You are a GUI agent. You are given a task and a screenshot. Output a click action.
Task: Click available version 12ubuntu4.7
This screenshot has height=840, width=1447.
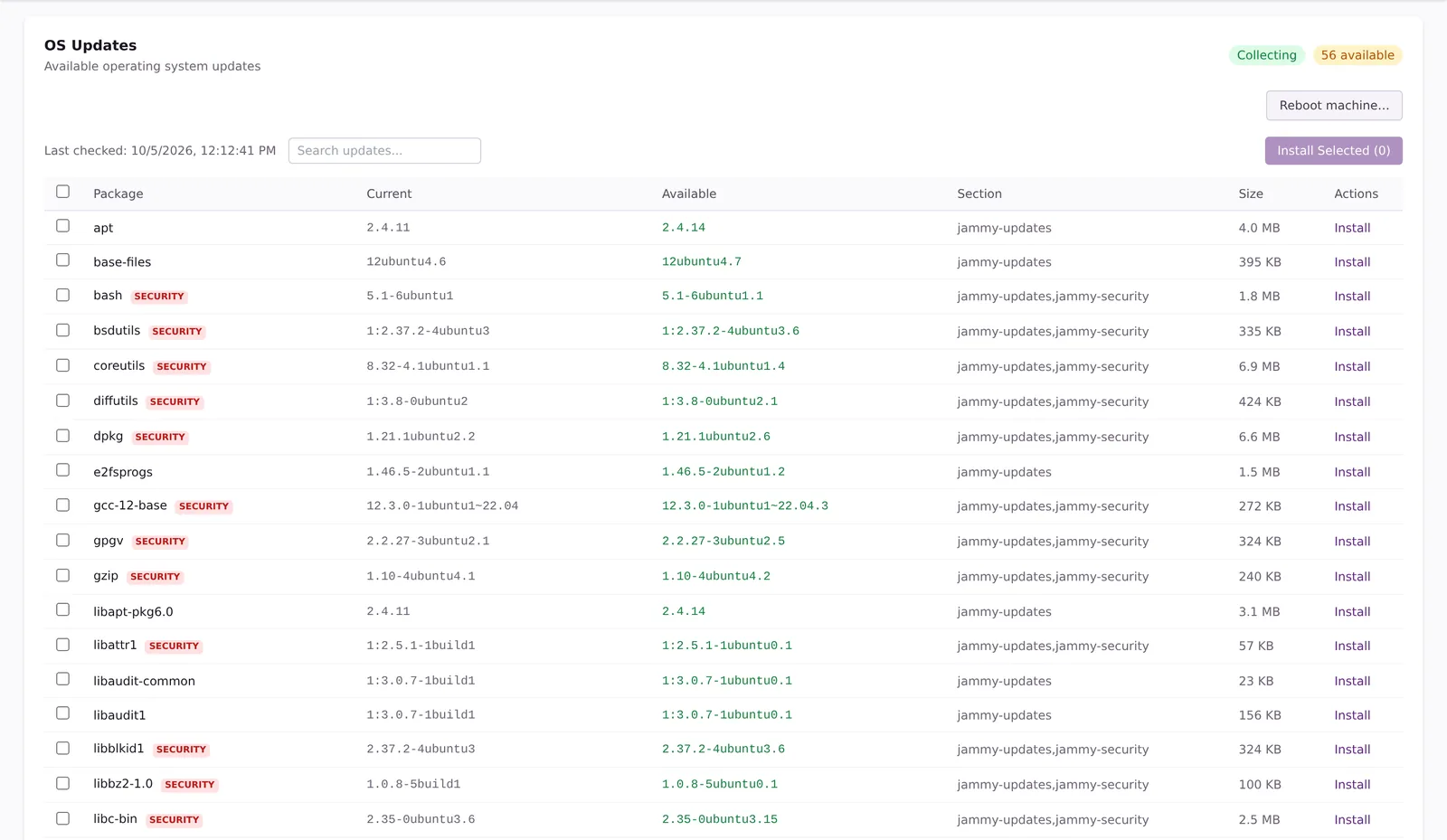click(x=702, y=262)
